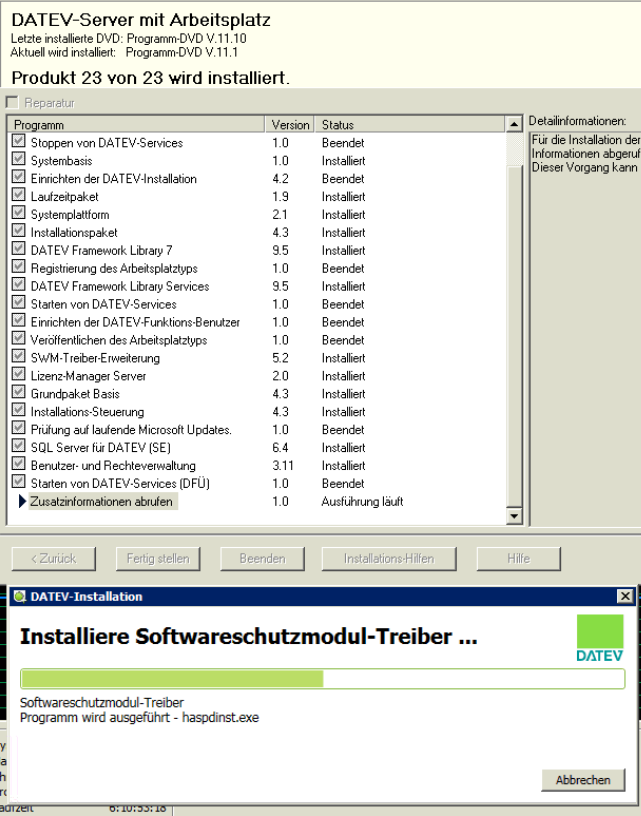
Task: Click the Ausführung läuft status text
Action: click(362, 502)
